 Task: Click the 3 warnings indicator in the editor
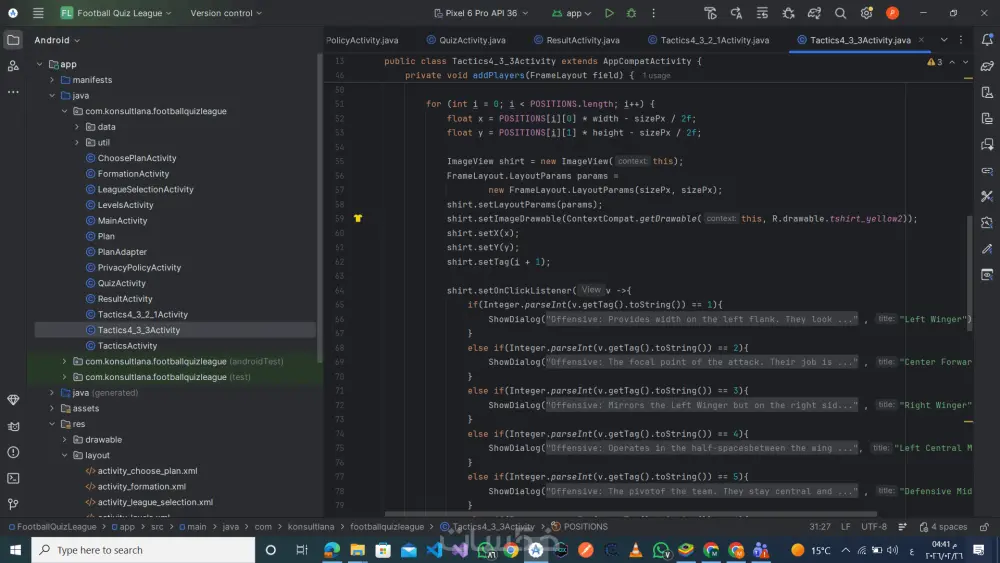pyautogui.click(x=934, y=62)
